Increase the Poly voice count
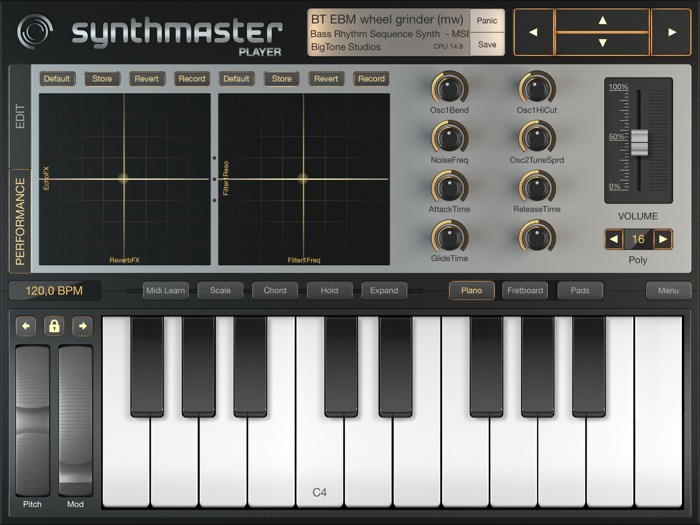Screen dimensions: 700x525 coord(663,239)
